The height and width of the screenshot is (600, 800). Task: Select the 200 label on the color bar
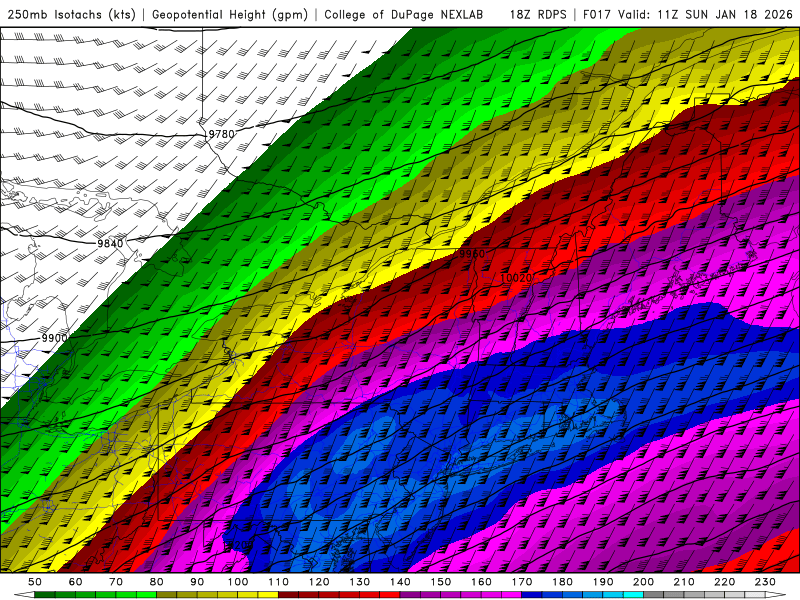643,582
